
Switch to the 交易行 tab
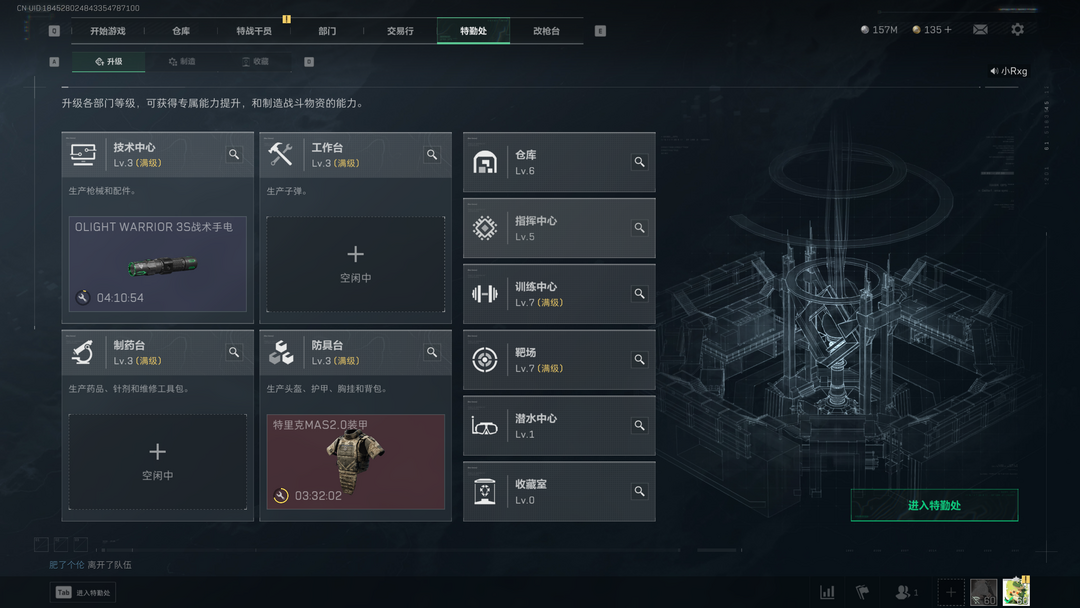point(400,31)
